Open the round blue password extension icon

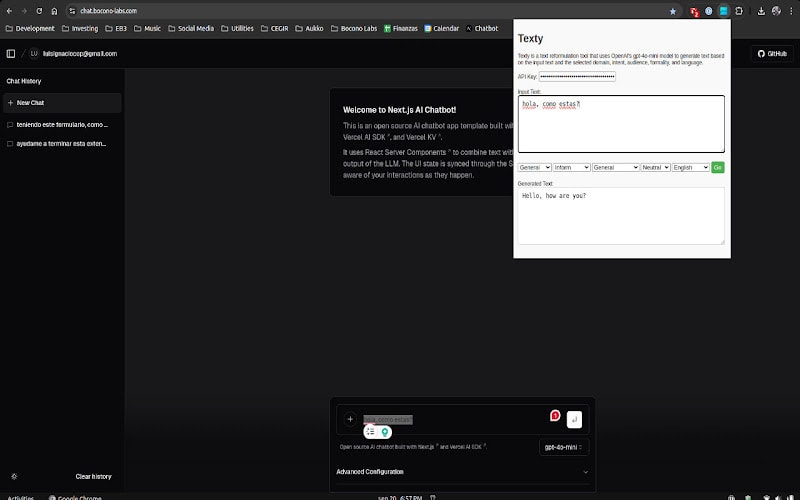pyautogui.click(x=709, y=11)
